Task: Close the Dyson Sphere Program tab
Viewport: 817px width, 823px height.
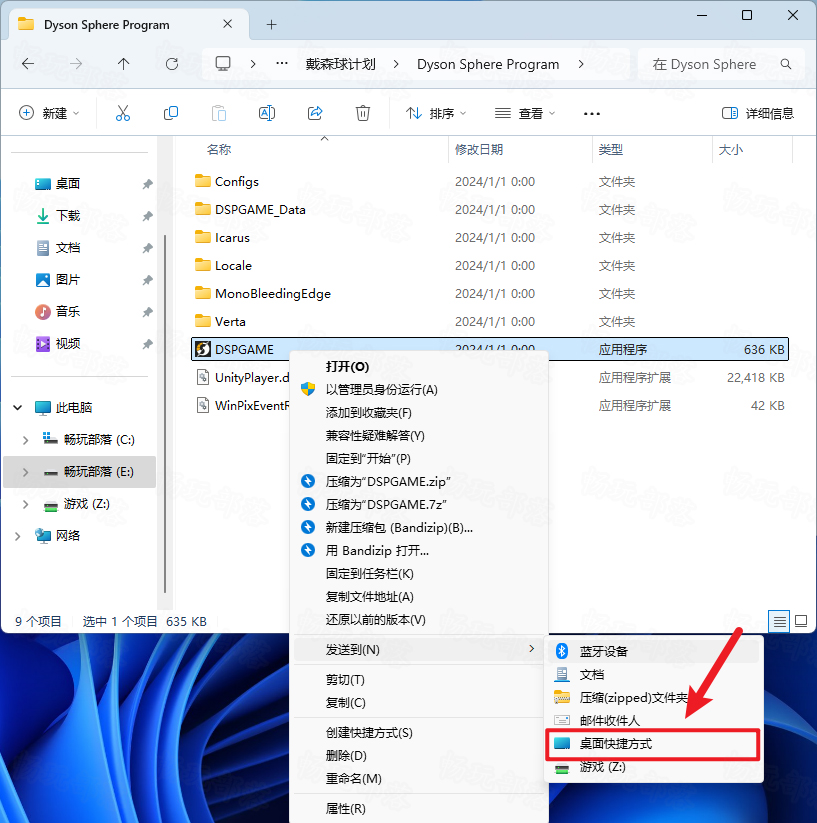Action: pyautogui.click(x=227, y=24)
